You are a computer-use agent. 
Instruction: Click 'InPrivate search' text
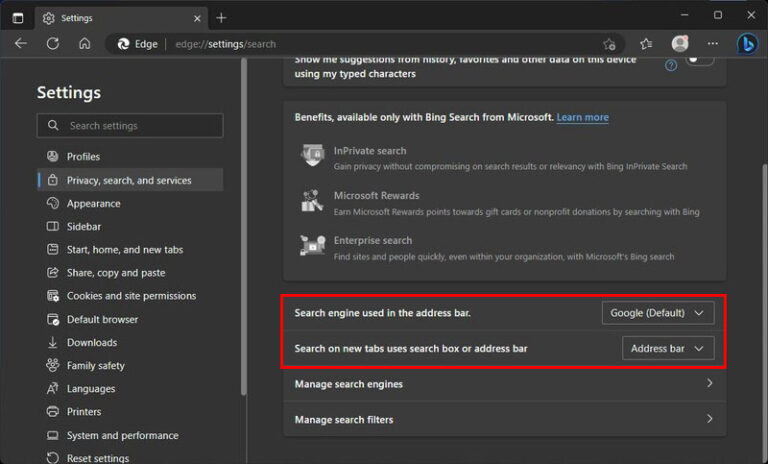[370, 151]
